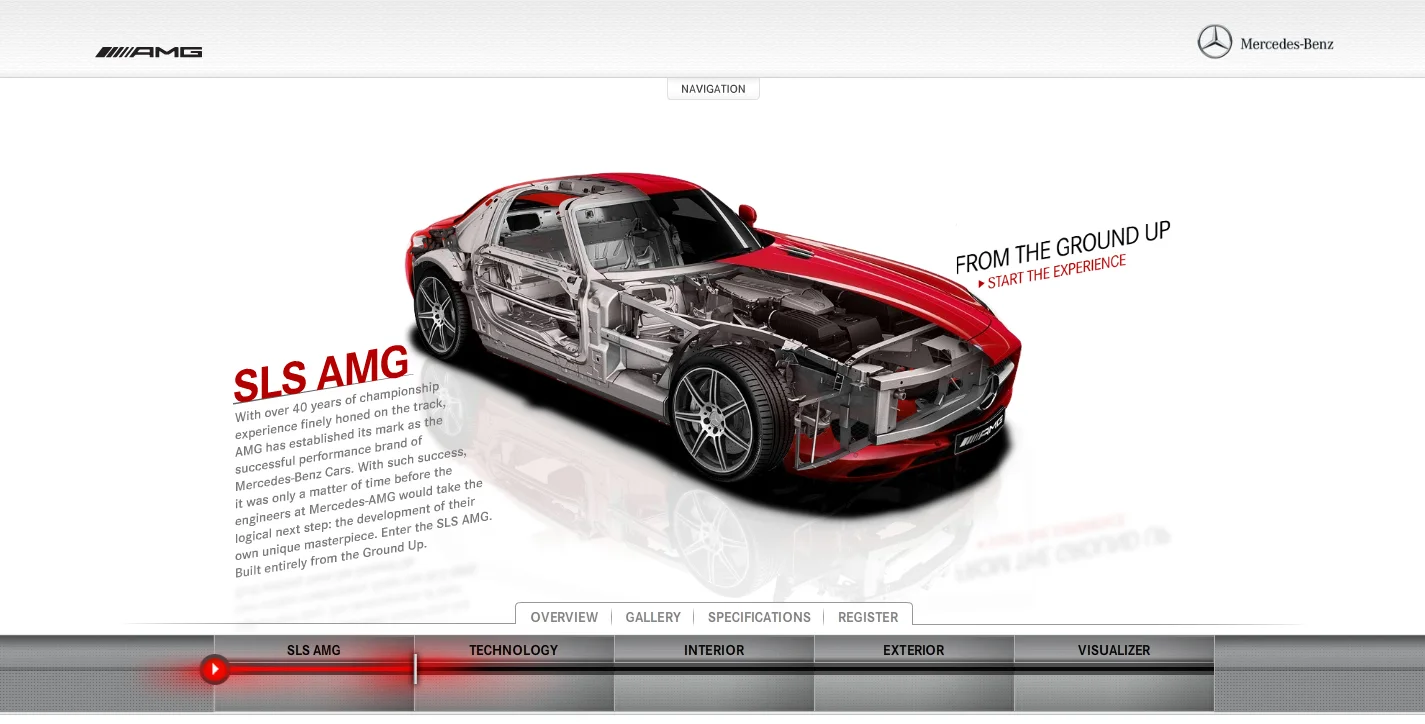Click the red play button on timeline
Screen dimensions: 1425x724
(x=214, y=669)
